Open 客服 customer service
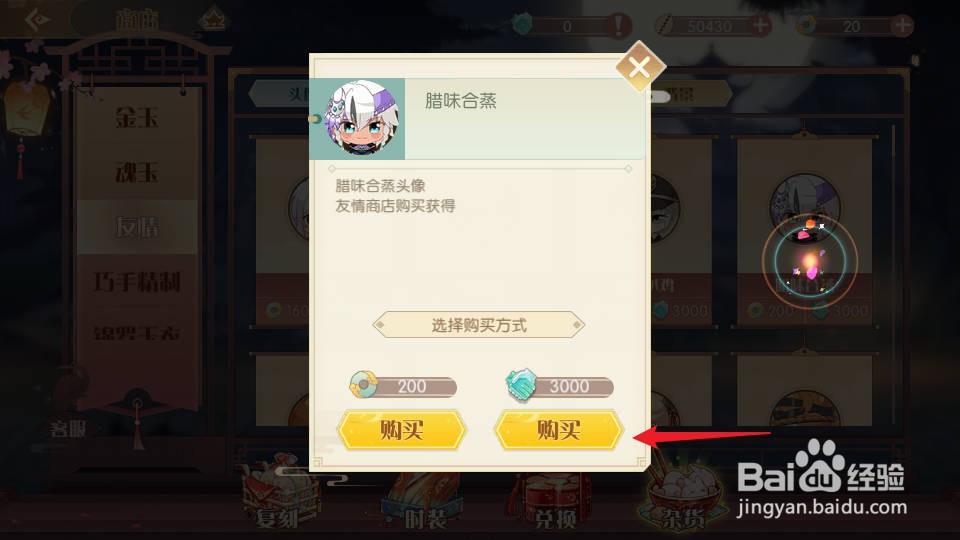Image resolution: width=960 pixels, height=540 pixels. tap(68, 429)
